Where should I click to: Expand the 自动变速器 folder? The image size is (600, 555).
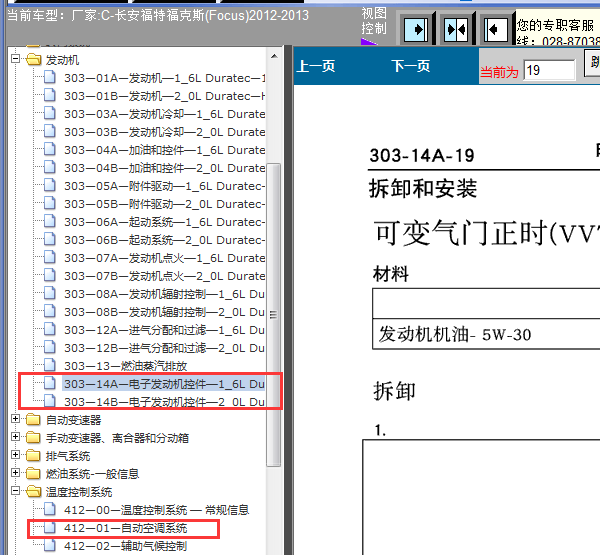click(x=16, y=419)
